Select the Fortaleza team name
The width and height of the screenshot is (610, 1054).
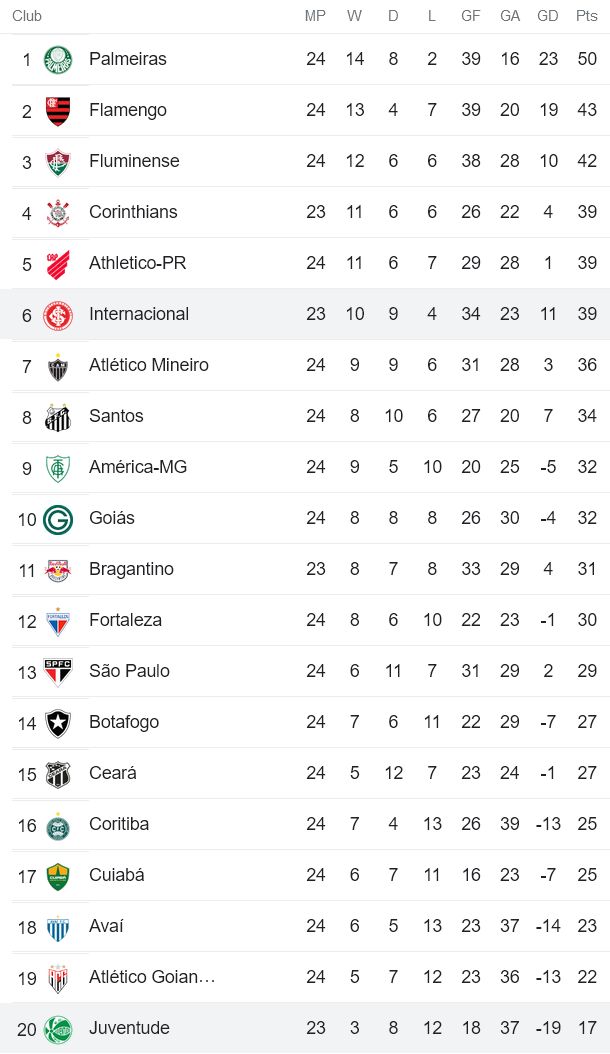pos(125,620)
